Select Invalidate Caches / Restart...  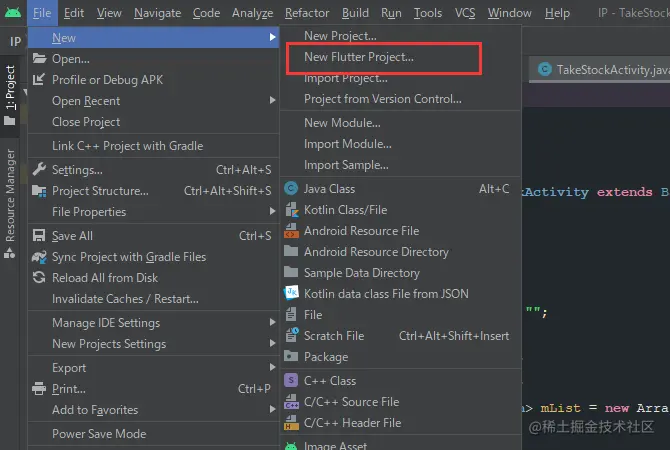[x=154, y=299]
